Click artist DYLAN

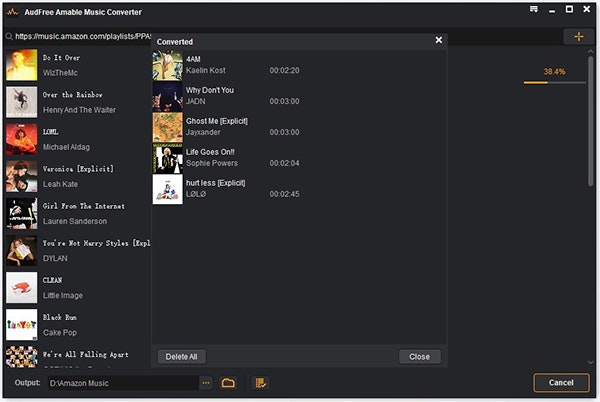(x=55, y=259)
